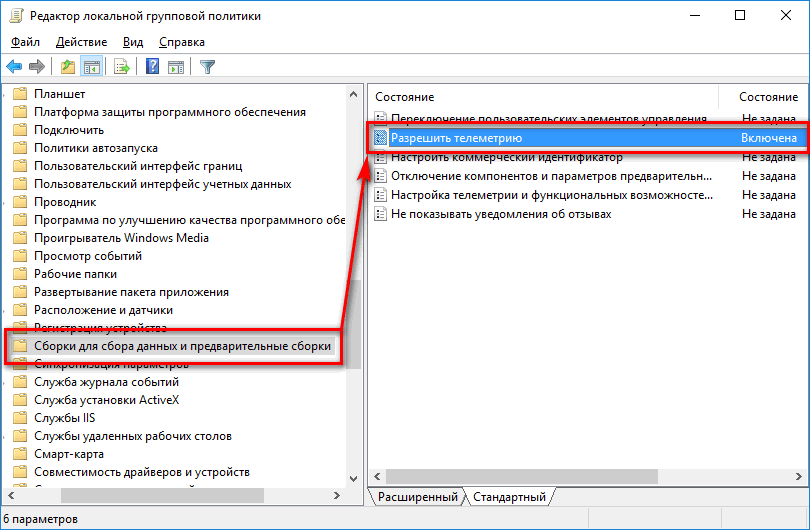Open filter options funnel icon
This screenshot has width=810, height=530.
point(207,67)
